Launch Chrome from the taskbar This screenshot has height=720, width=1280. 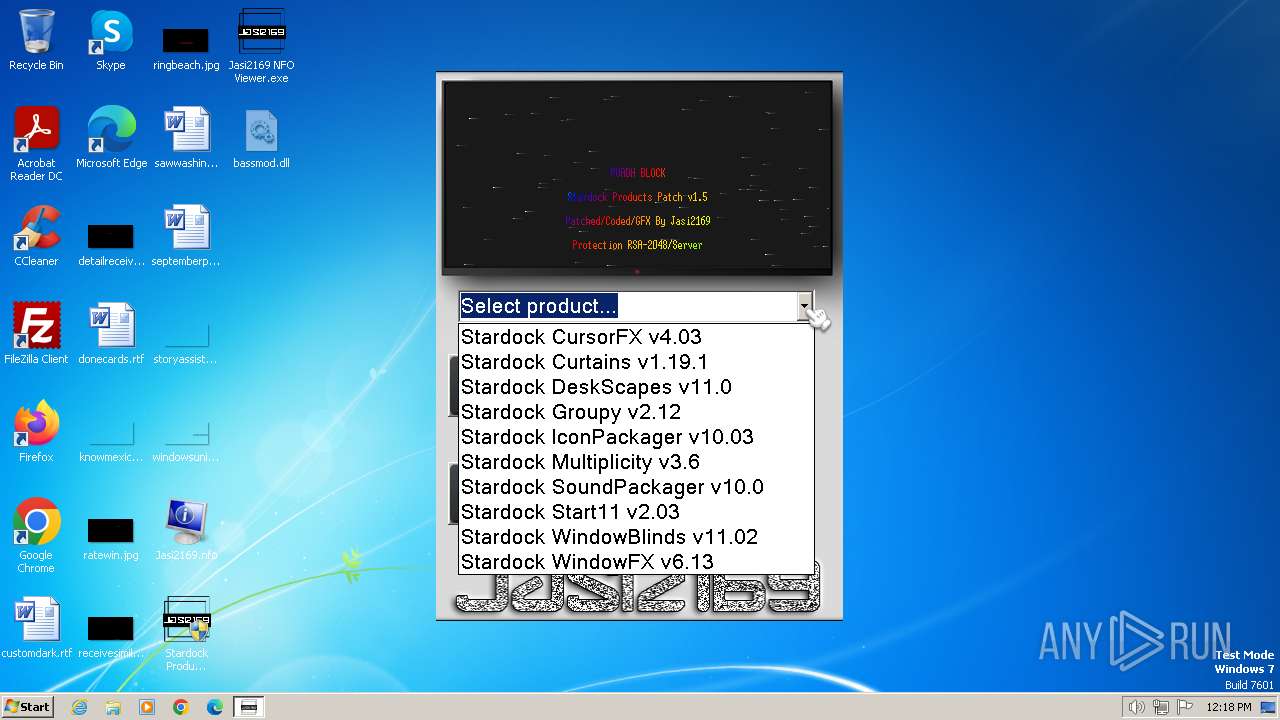181,707
